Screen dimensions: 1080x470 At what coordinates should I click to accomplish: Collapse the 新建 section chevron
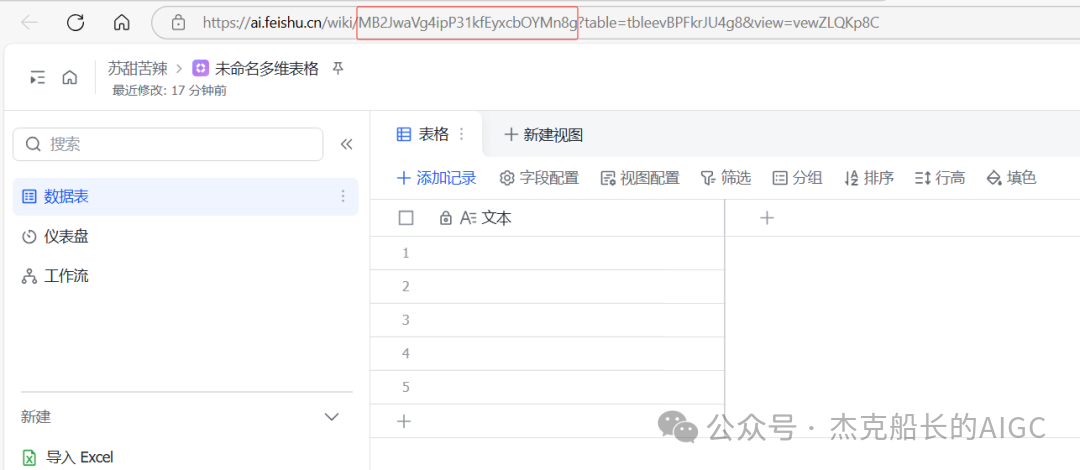pyautogui.click(x=332, y=417)
